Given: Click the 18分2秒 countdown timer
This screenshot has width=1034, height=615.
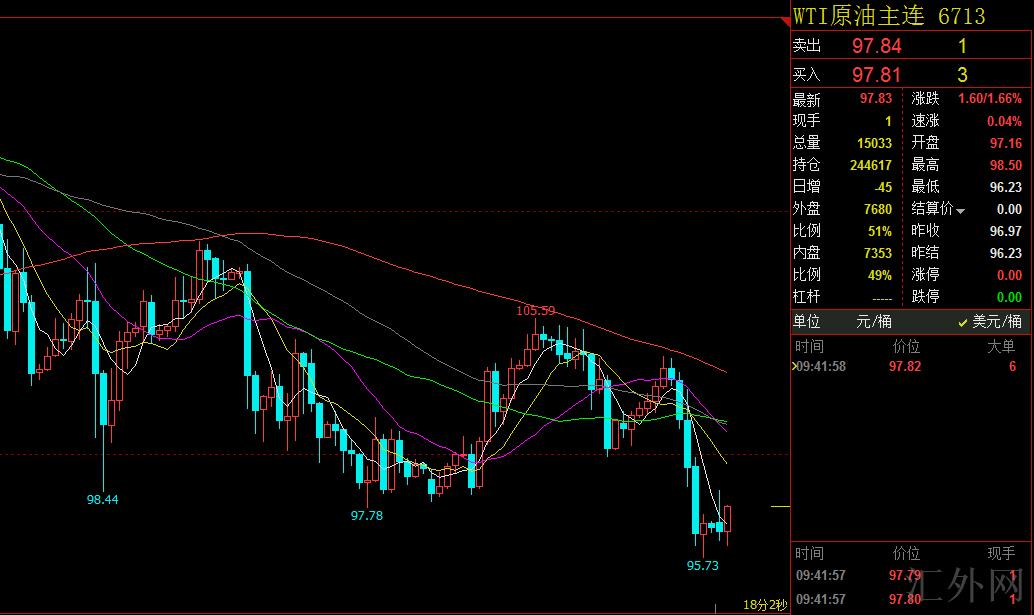Looking at the screenshot, I should coord(765,604).
